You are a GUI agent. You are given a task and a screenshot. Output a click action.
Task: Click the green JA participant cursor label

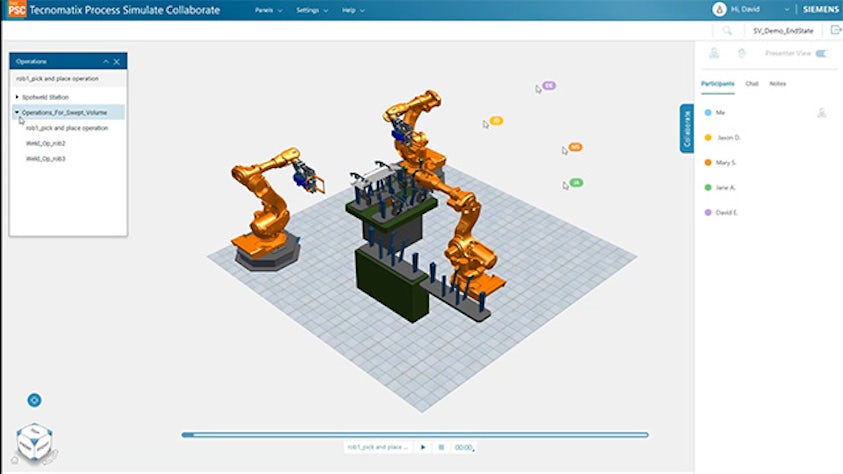click(x=576, y=183)
